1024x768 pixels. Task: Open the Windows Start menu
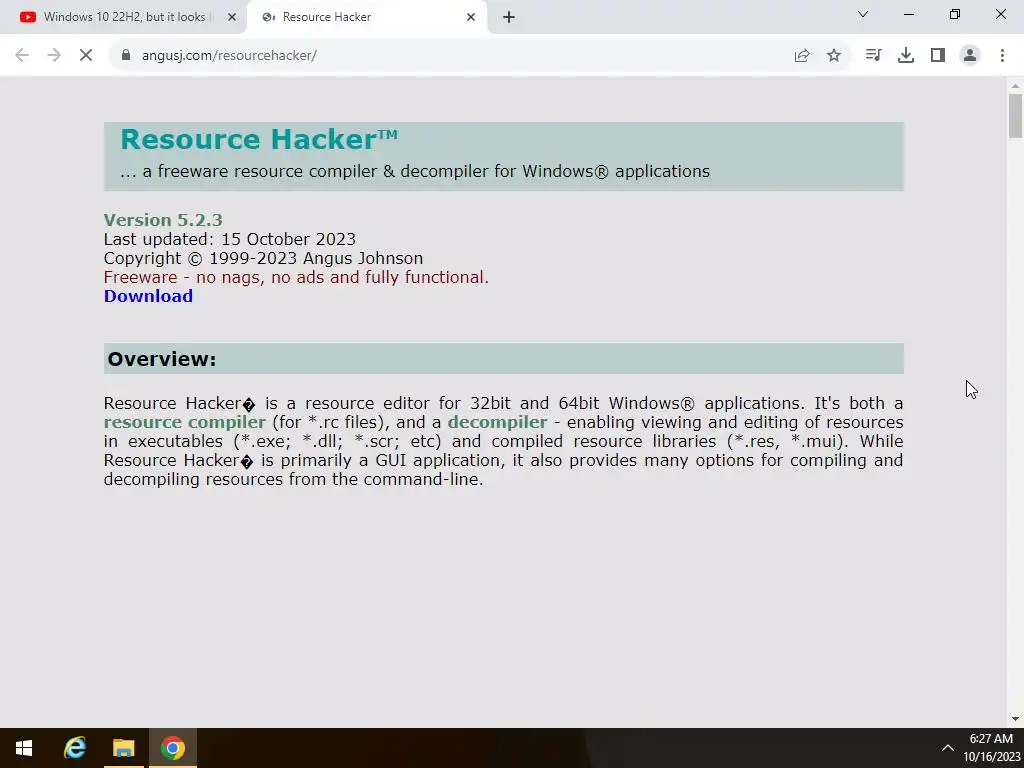tap(24, 748)
